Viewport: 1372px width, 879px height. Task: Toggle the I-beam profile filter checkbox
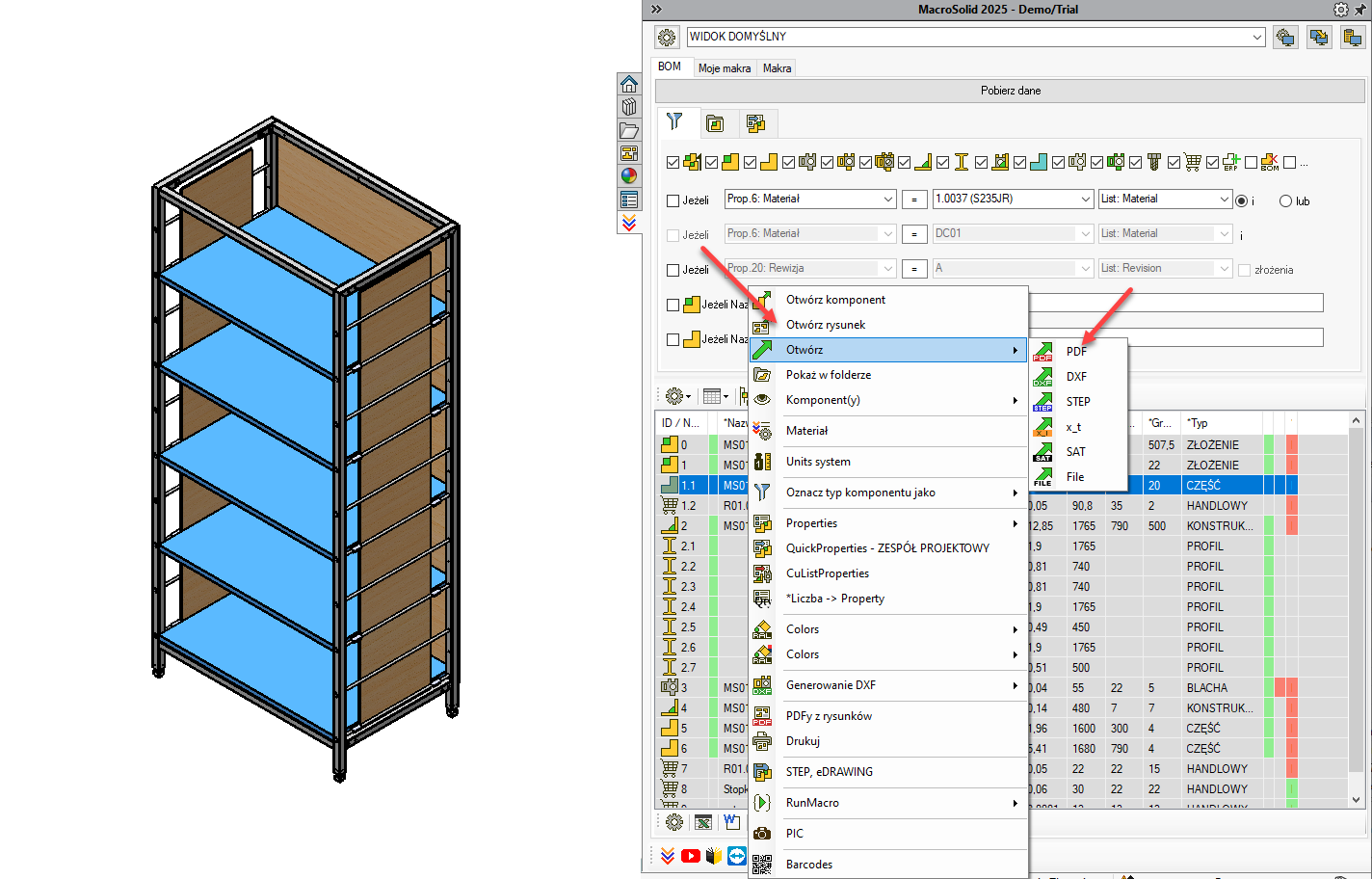(942, 162)
